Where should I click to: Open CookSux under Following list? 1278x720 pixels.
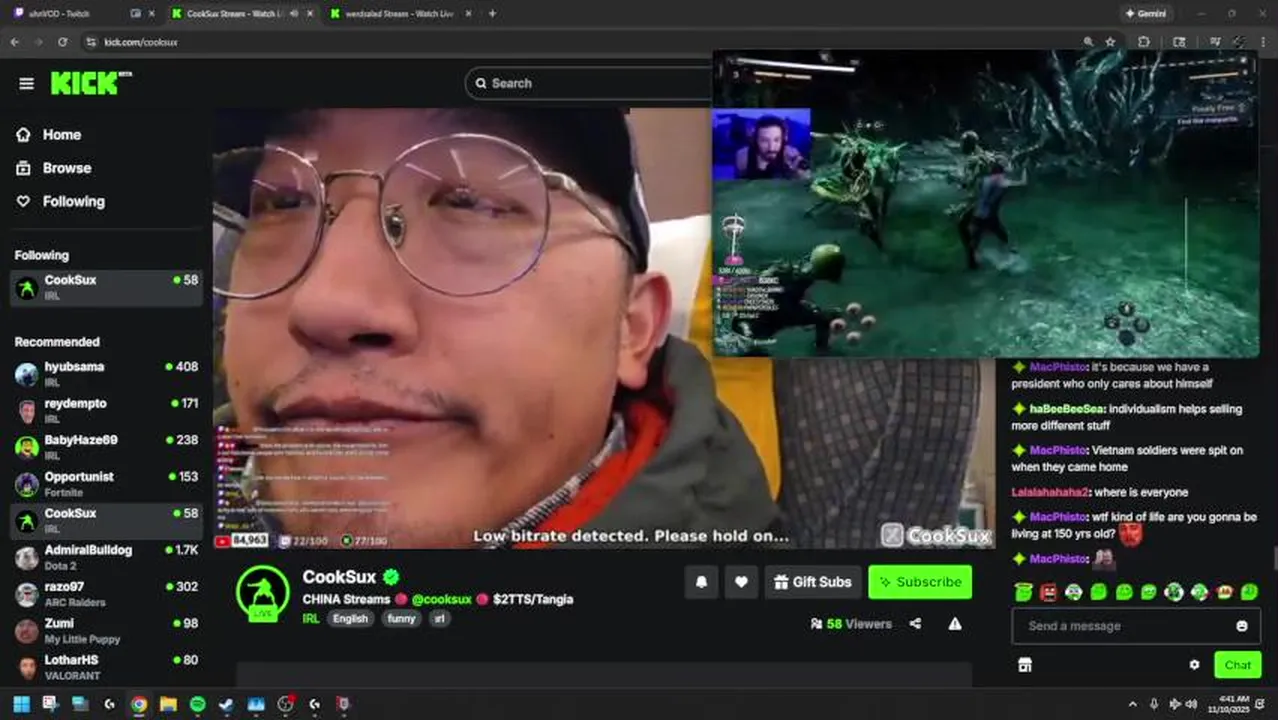coord(106,288)
